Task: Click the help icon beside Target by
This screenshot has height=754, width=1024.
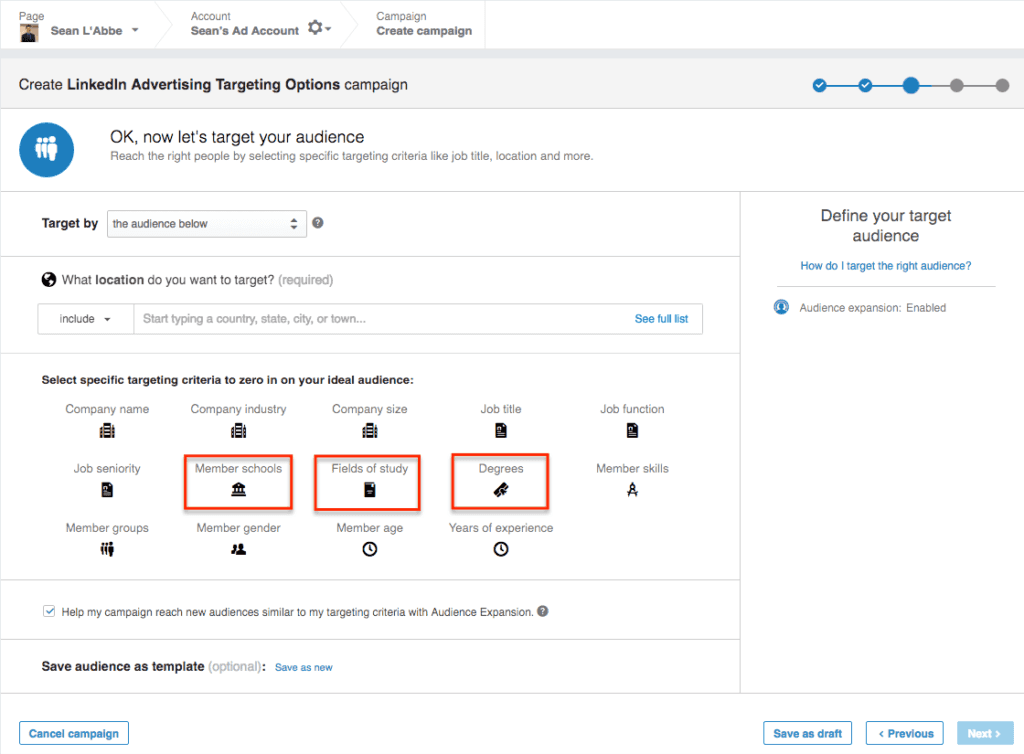Action: [x=318, y=223]
